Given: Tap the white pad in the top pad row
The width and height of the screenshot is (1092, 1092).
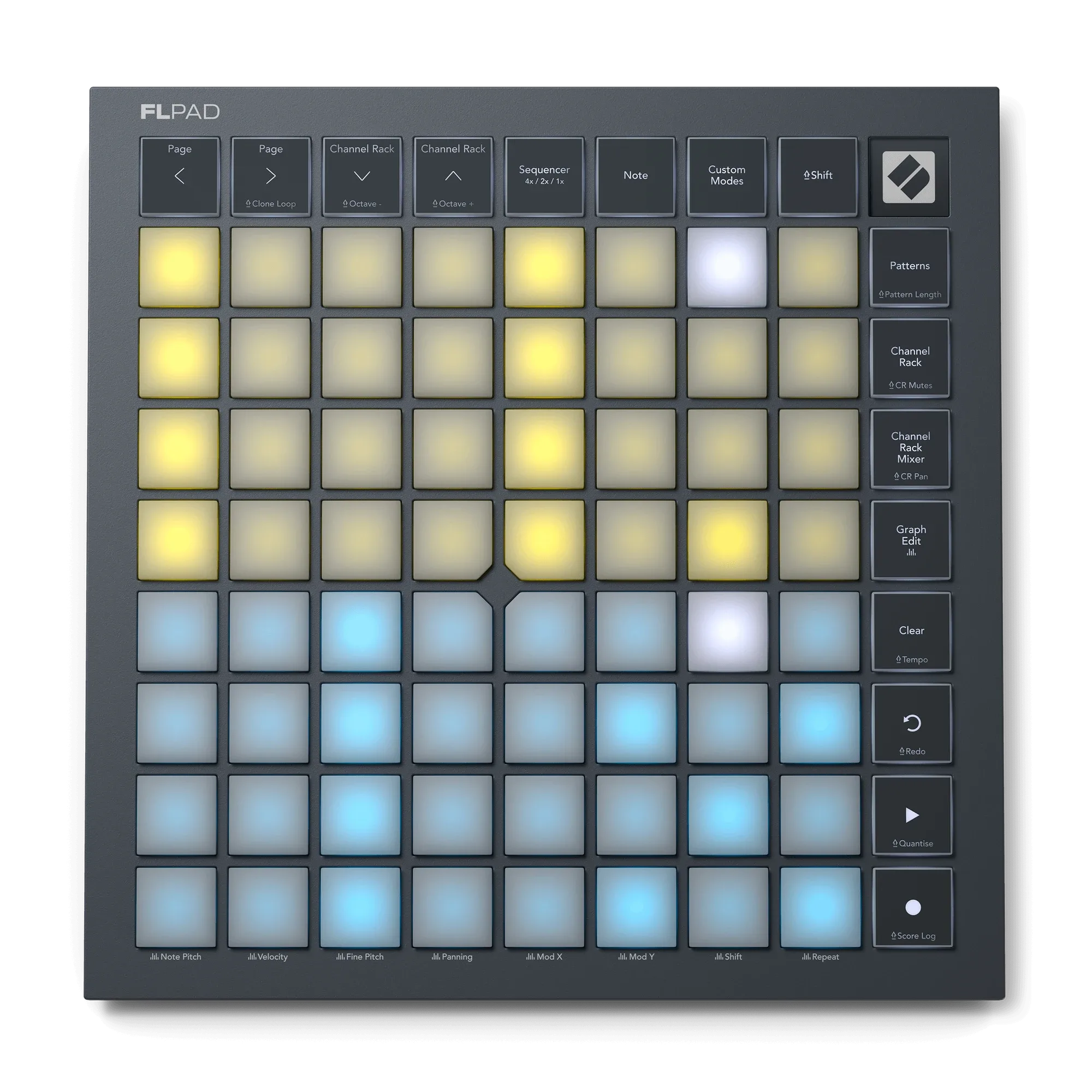Looking at the screenshot, I should 727,268.
